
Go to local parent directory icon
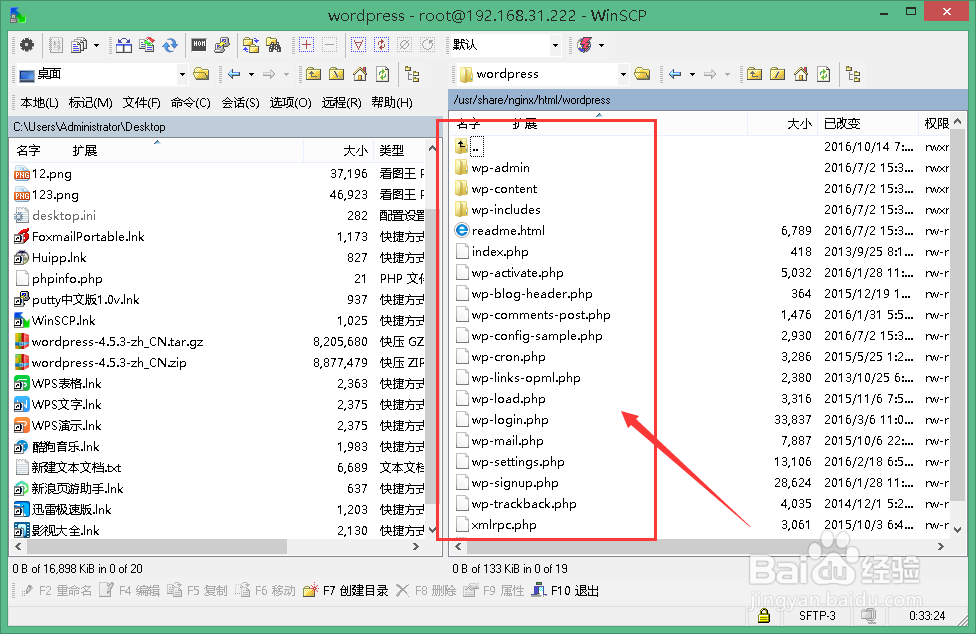313,75
